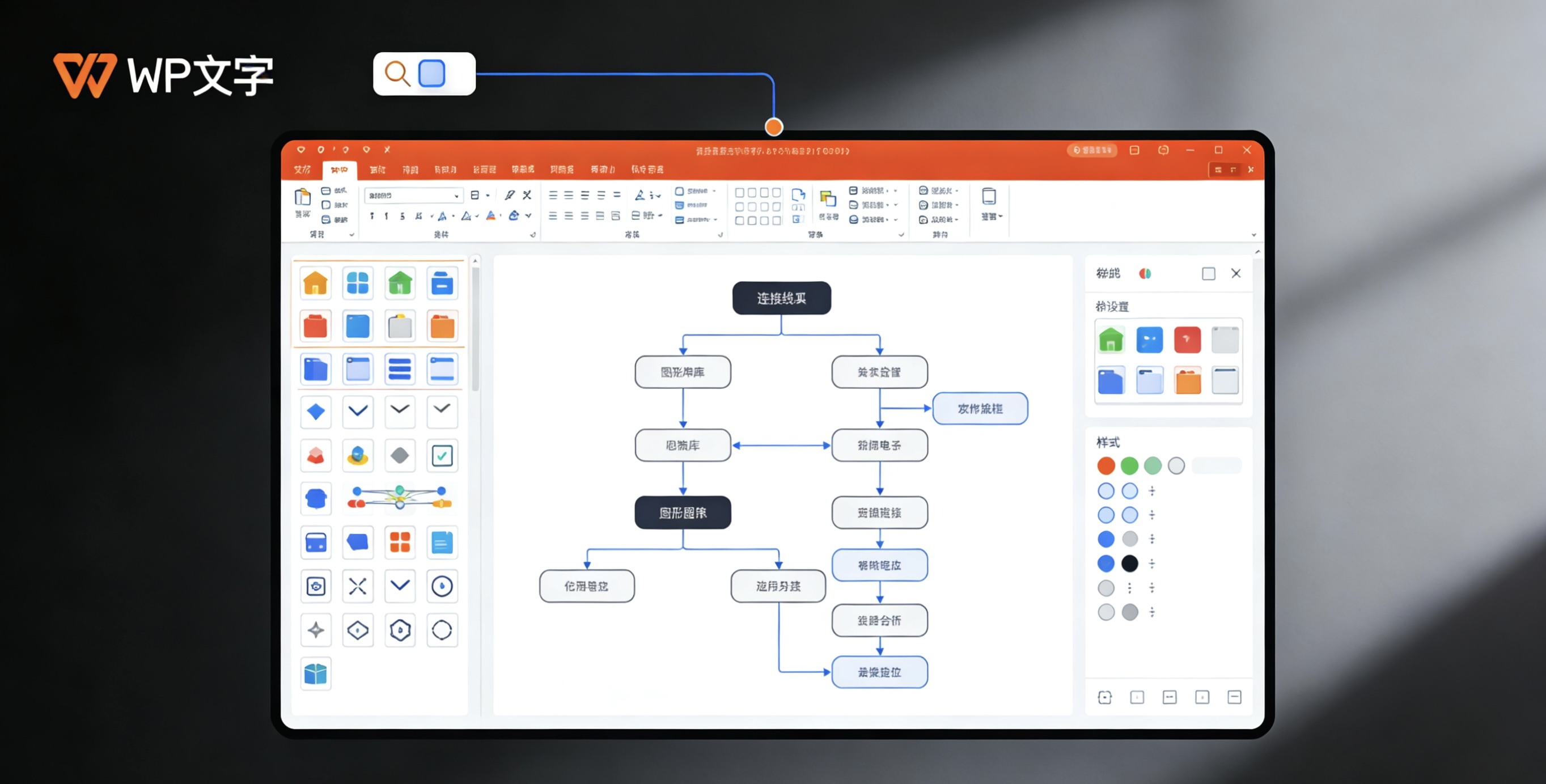Click the format painter brush icon
1546x784 pixels.
tap(510, 195)
